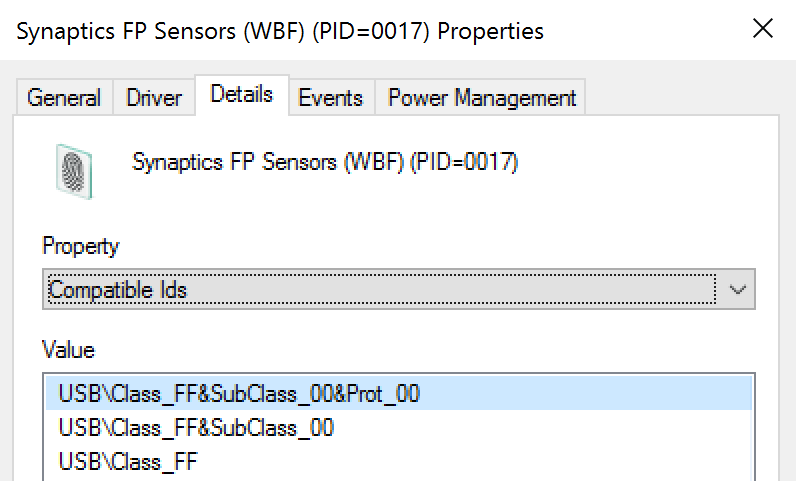Expand the Property dropdown arrow

(738, 290)
